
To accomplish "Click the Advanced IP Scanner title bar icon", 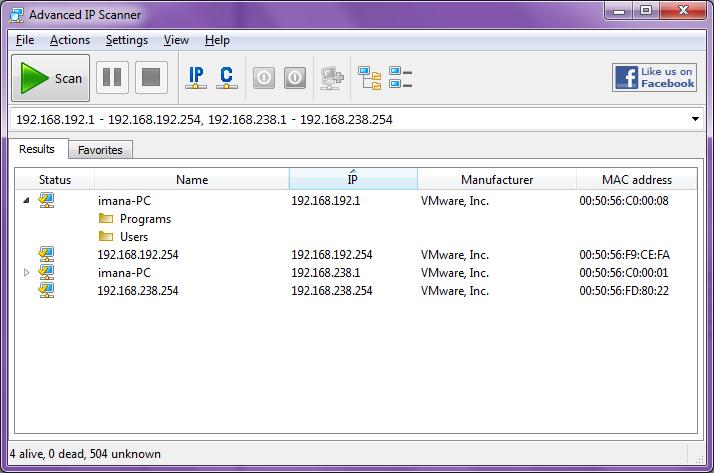I will click(16, 15).
